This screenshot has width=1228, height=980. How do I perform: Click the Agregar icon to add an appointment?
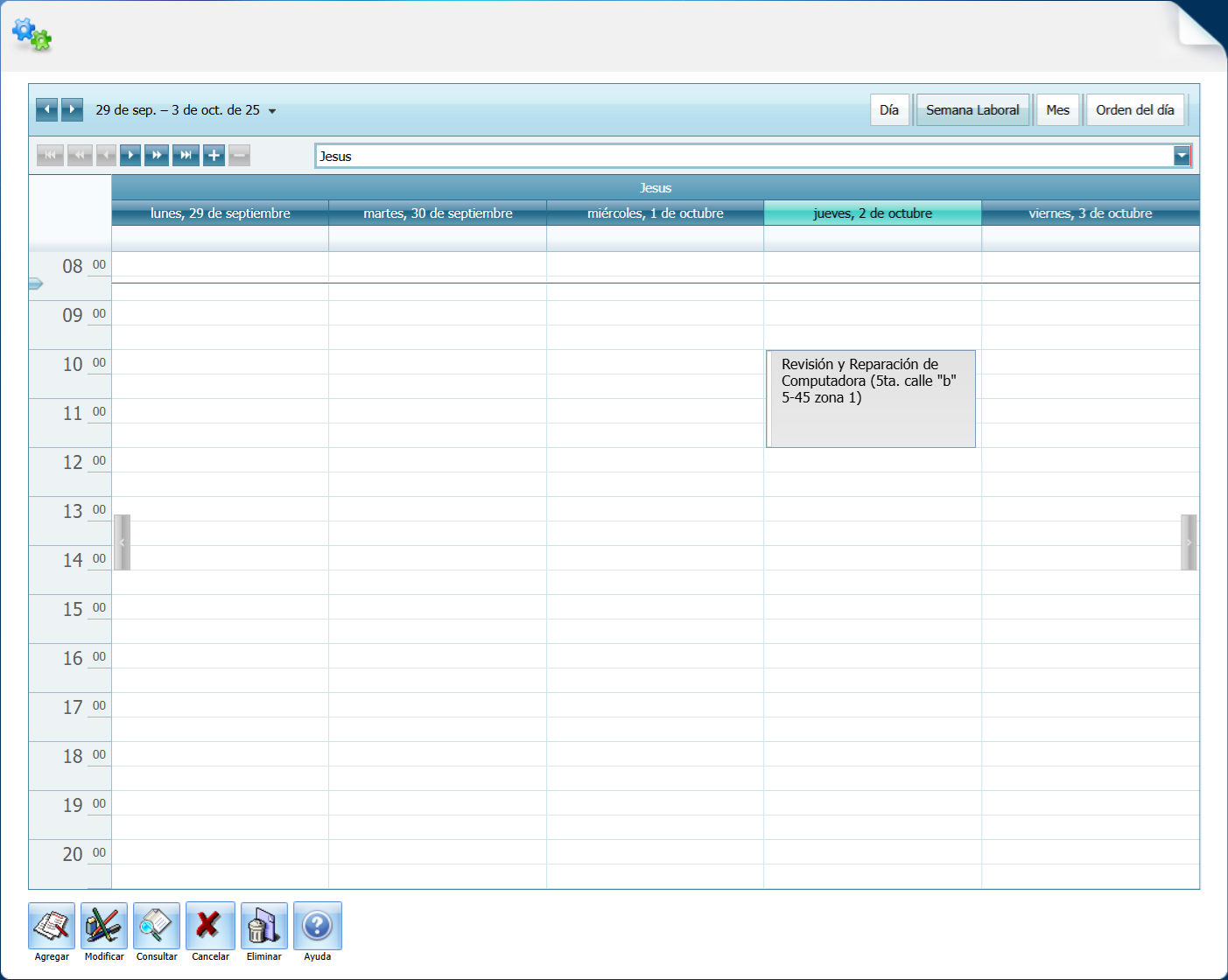(51, 925)
